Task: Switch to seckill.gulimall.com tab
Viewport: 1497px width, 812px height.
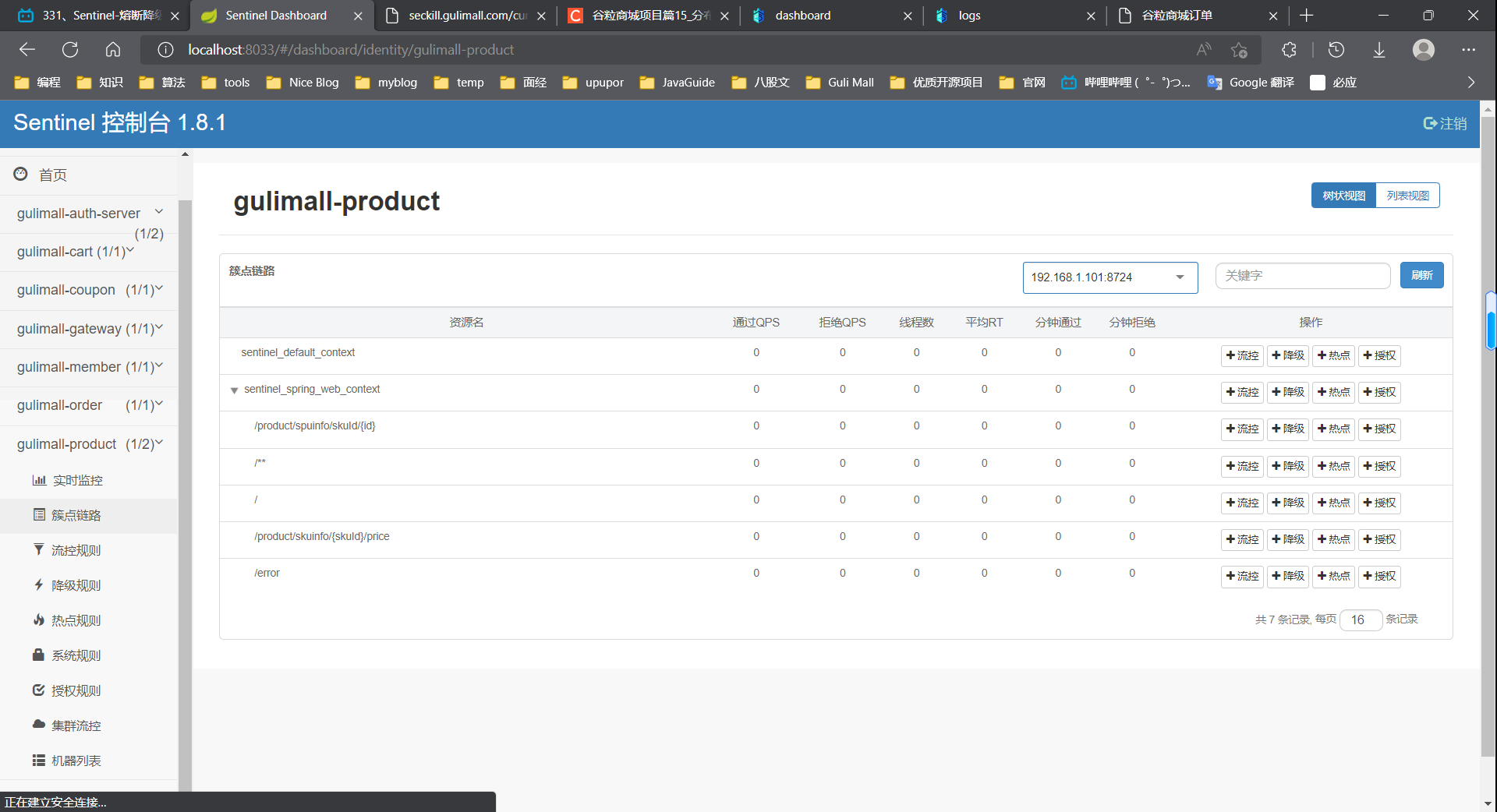Action: pyautogui.click(x=465, y=16)
